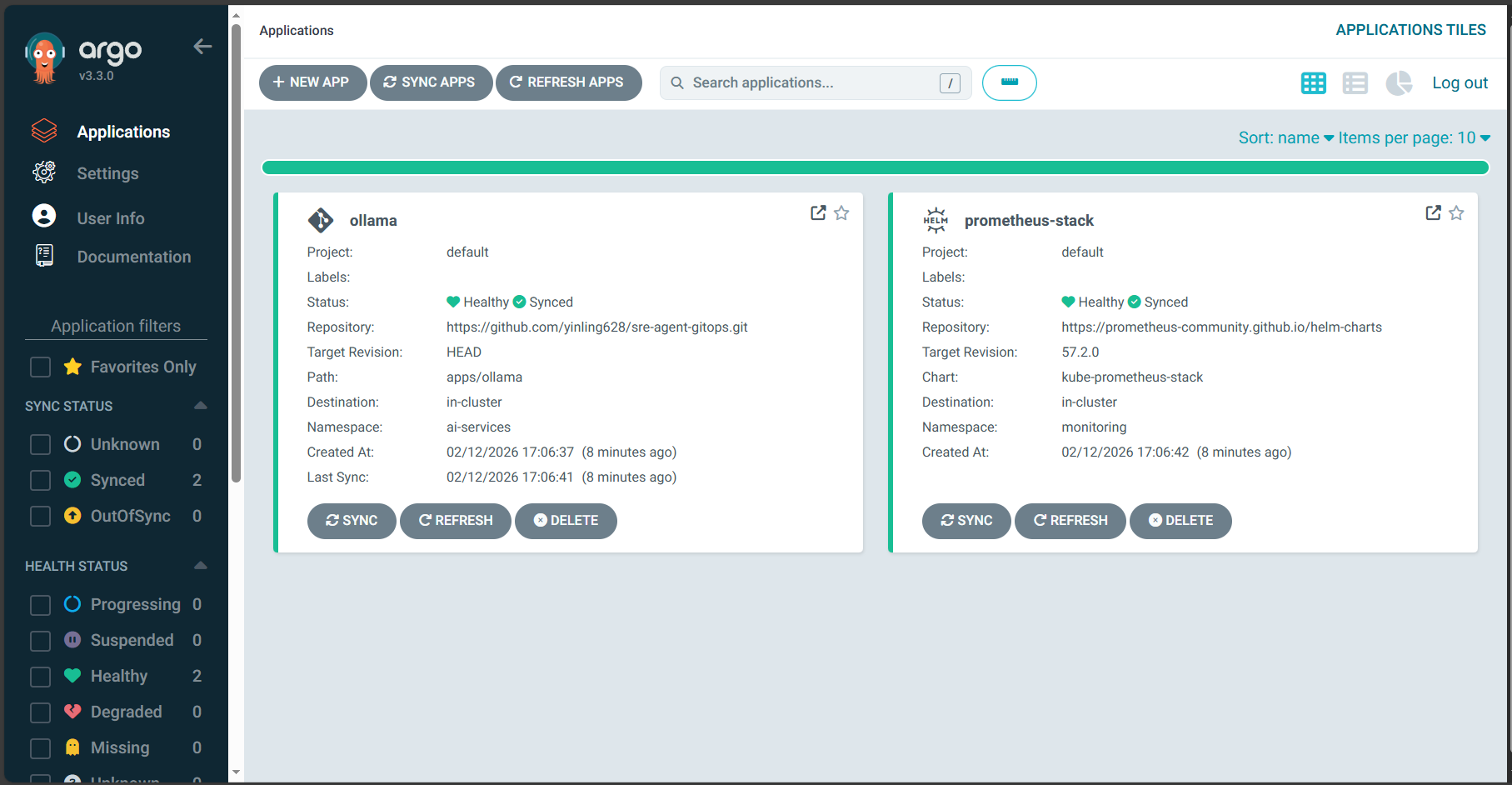Check the Unknown sync status filter
The image size is (1512, 785).
pyautogui.click(x=40, y=444)
